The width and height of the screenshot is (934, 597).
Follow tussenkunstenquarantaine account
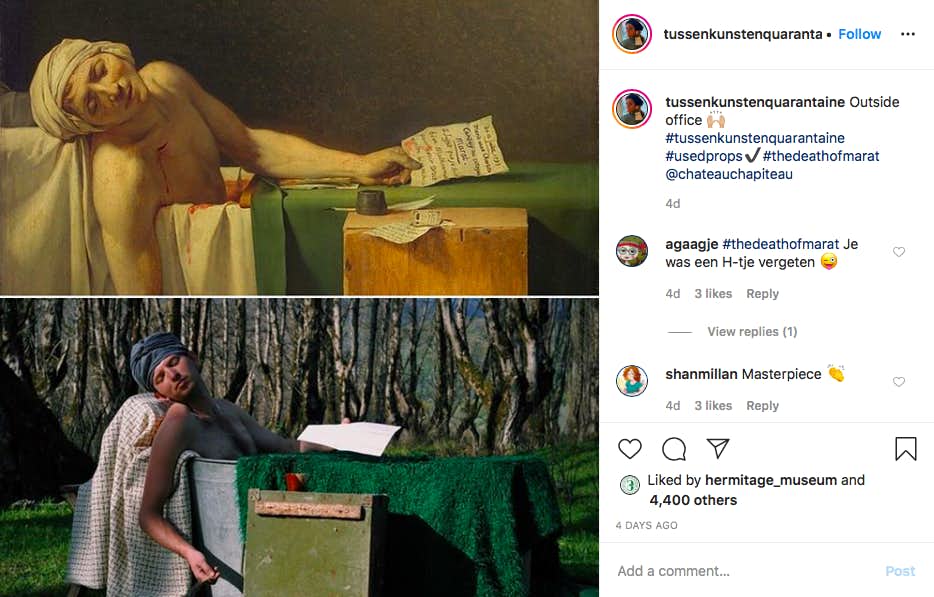pyautogui.click(x=859, y=34)
